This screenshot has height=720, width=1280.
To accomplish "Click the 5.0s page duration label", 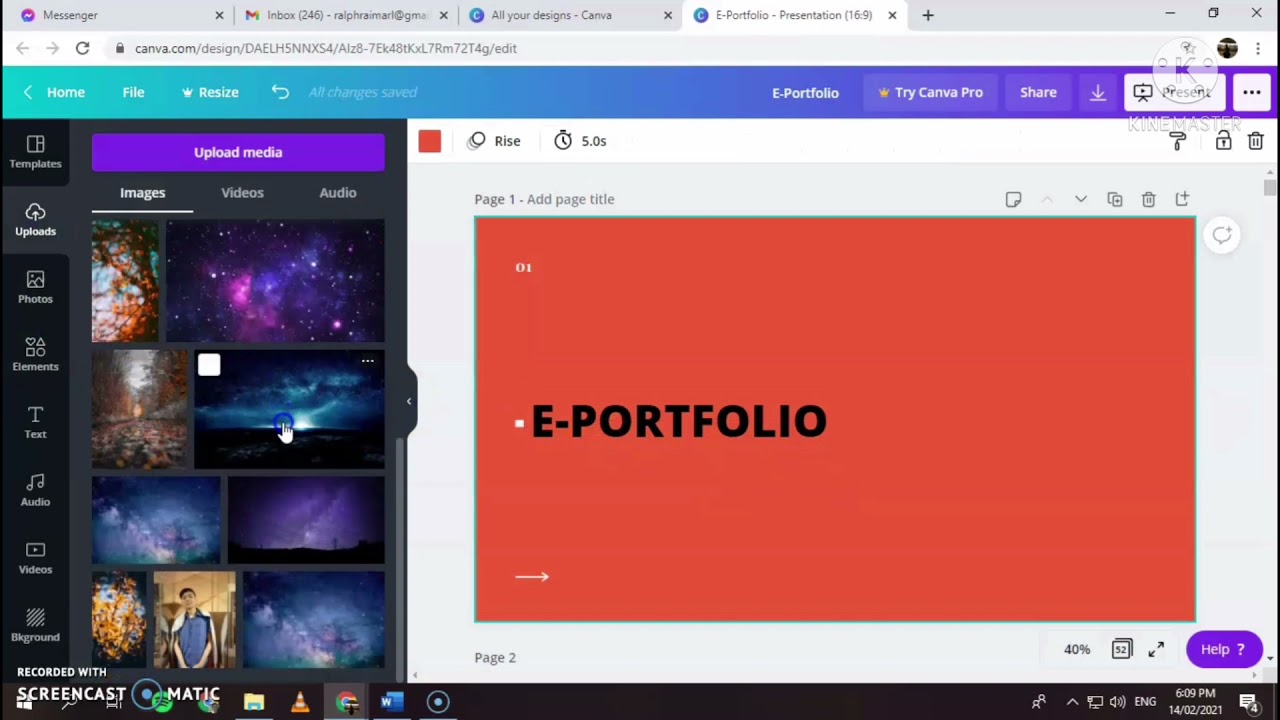I will pos(594,141).
